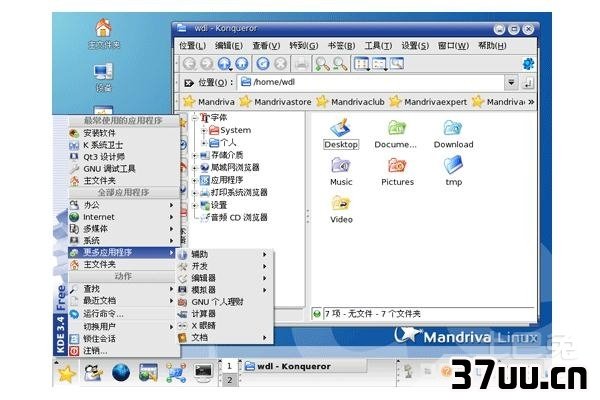The width and height of the screenshot is (600, 400).
Task: Open the 办公 submenu in K menu
Action: click(122, 205)
